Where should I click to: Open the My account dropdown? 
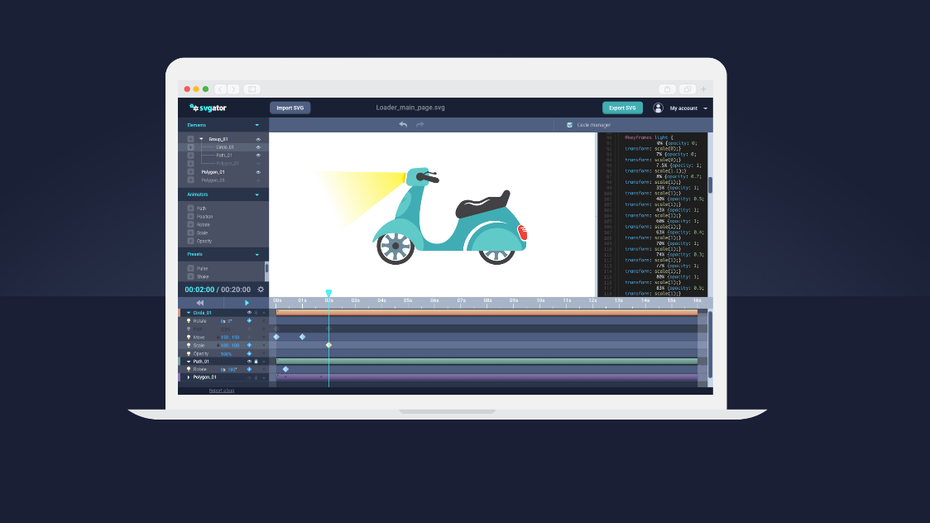click(705, 108)
